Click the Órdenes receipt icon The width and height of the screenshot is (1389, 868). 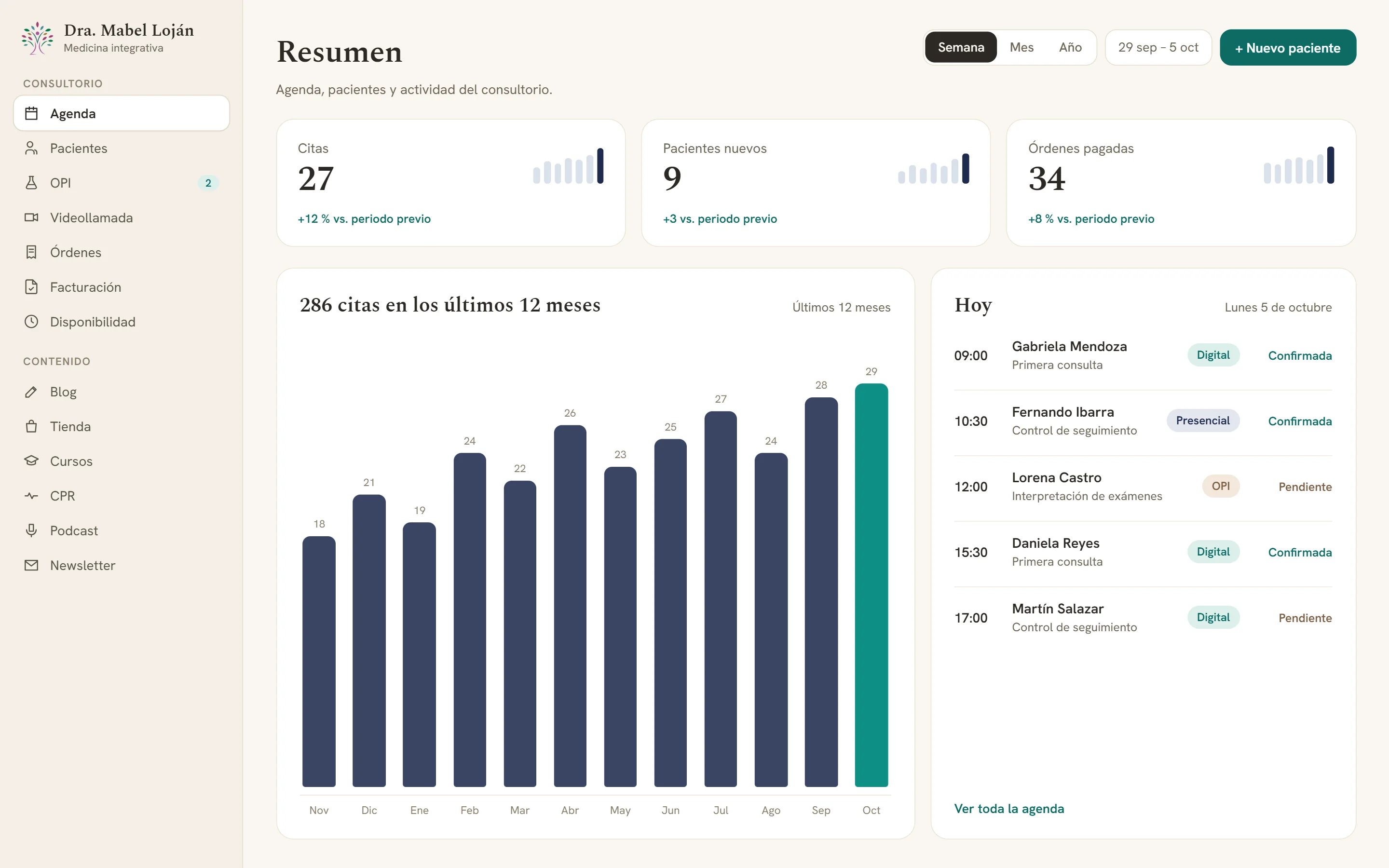point(31,252)
